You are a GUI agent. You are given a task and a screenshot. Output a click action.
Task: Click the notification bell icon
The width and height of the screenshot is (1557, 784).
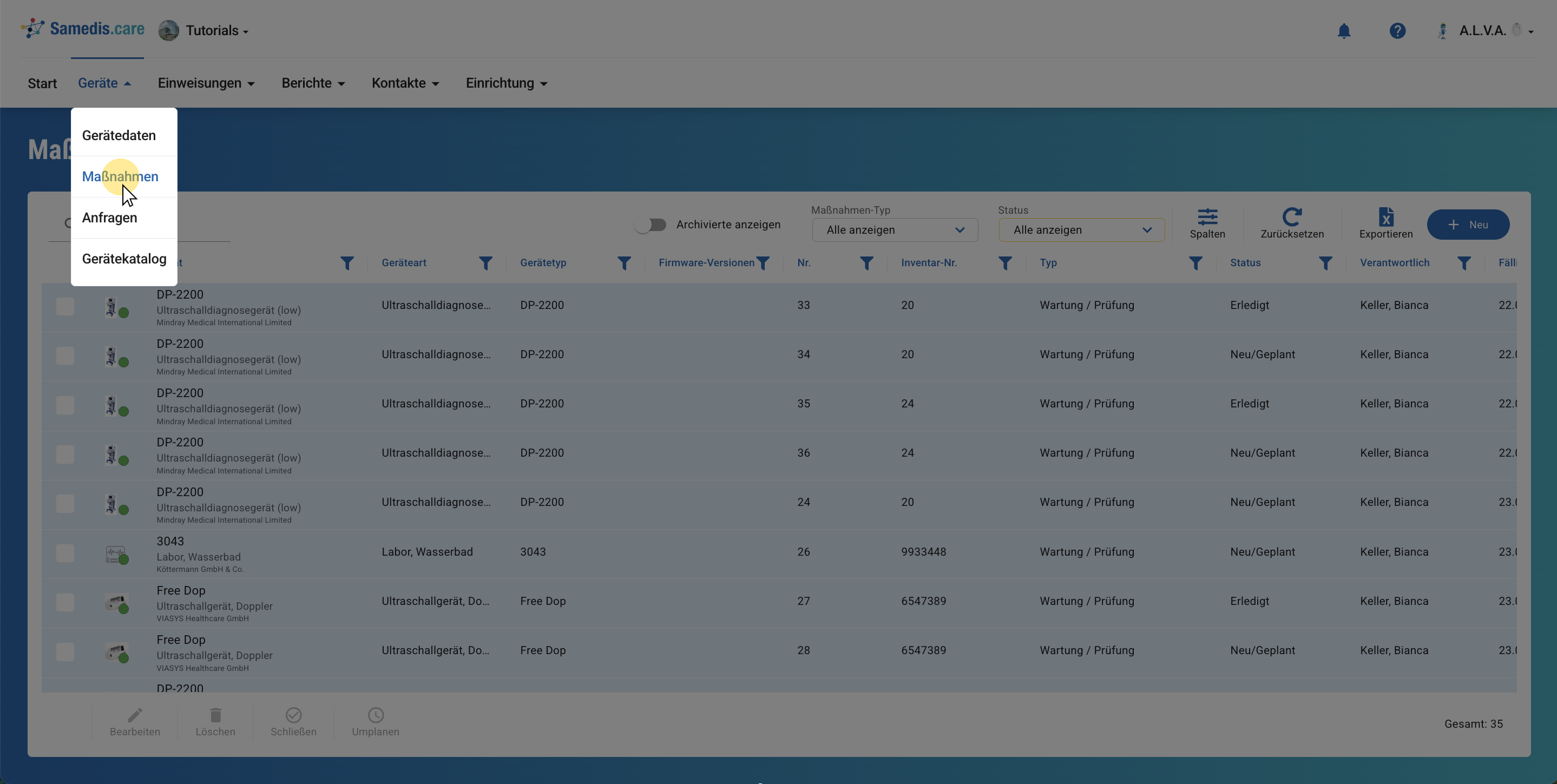point(1344,31)
